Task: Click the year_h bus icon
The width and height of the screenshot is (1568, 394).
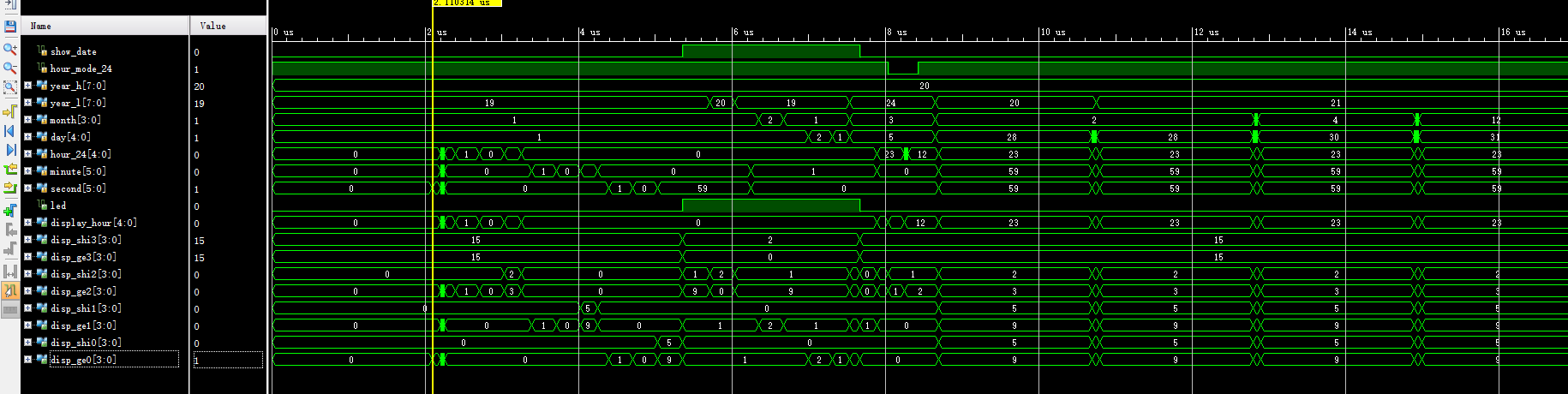Action: click(x=42, y=86)
